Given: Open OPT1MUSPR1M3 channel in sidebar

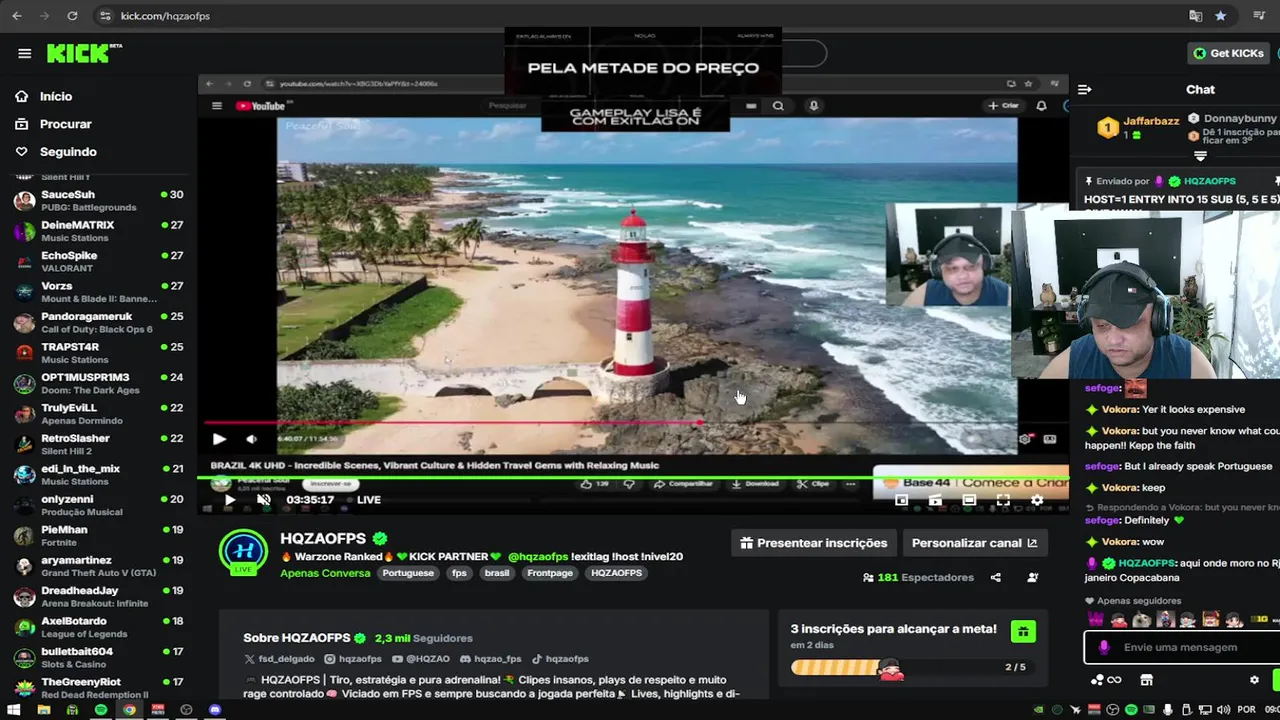Looking at the screenshot, I should 99,383.
